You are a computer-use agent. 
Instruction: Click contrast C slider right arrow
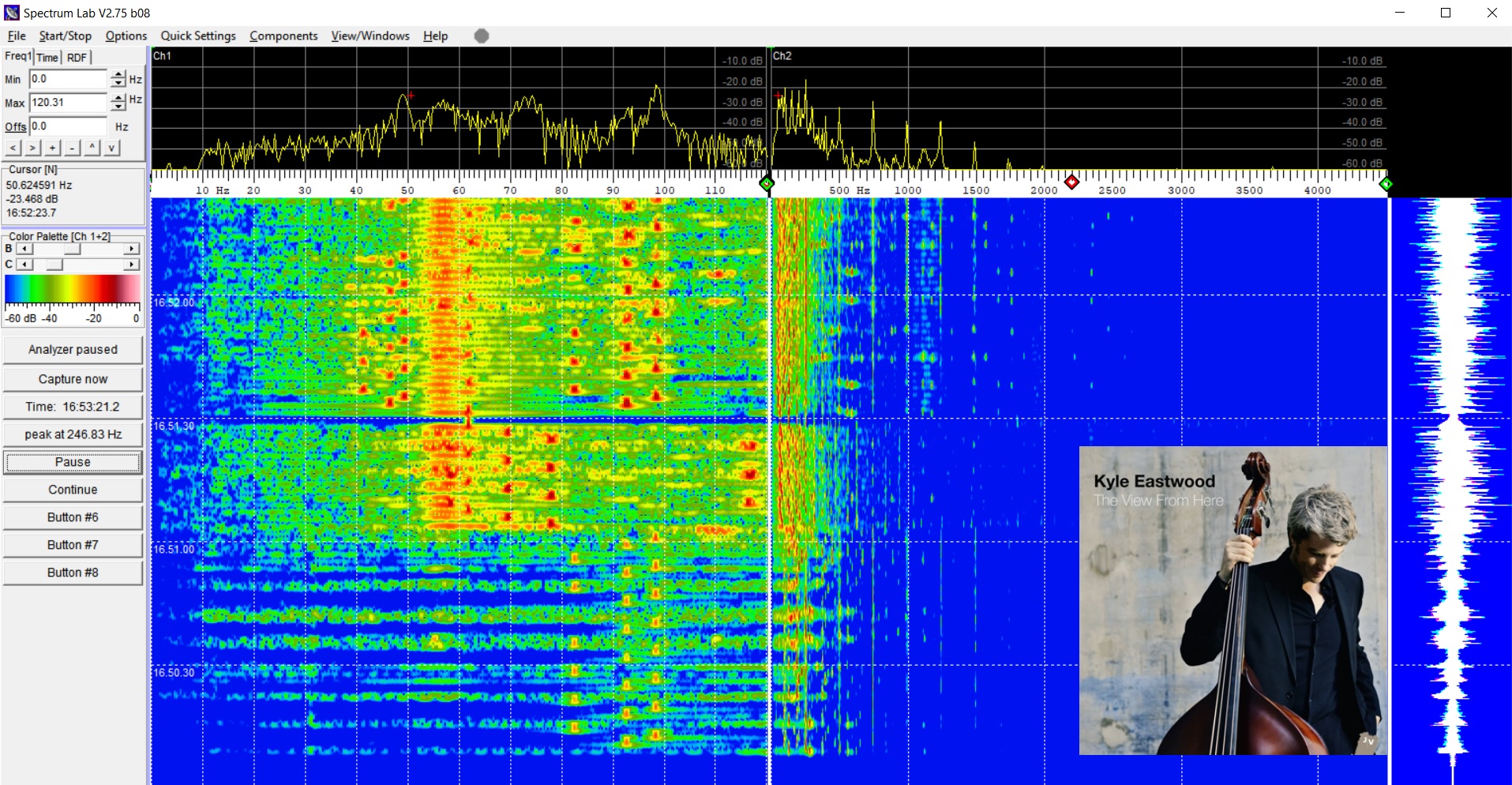(132, 265)
